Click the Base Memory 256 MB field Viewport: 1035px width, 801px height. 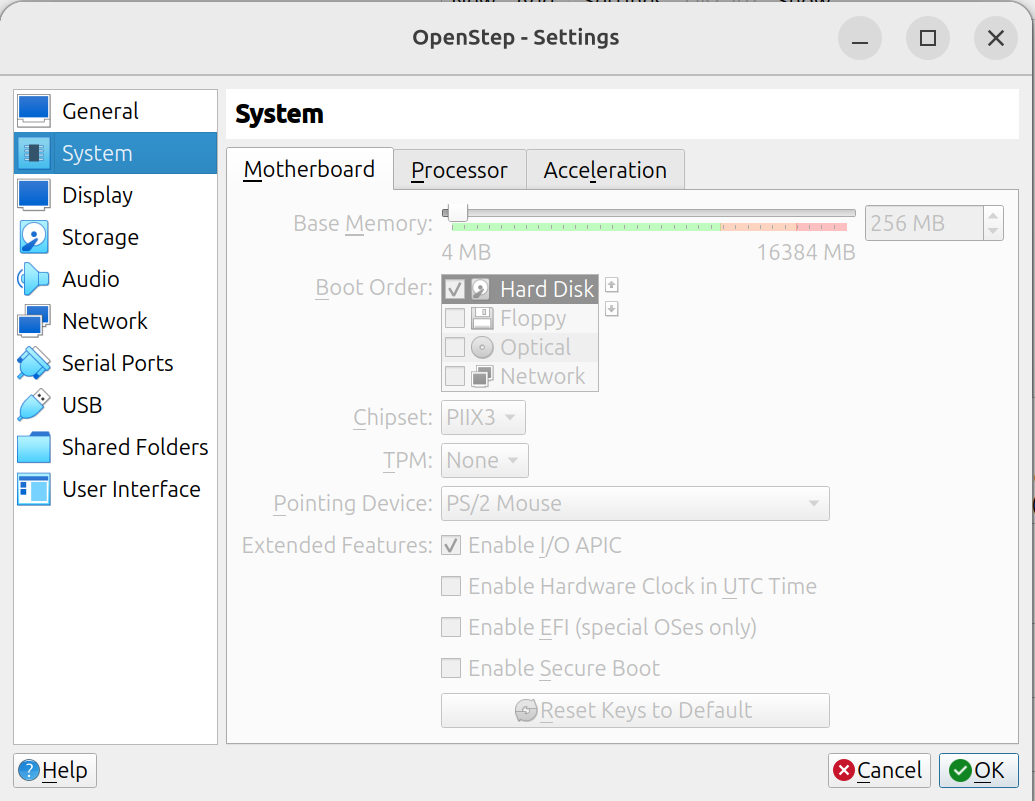pos(922,223)
